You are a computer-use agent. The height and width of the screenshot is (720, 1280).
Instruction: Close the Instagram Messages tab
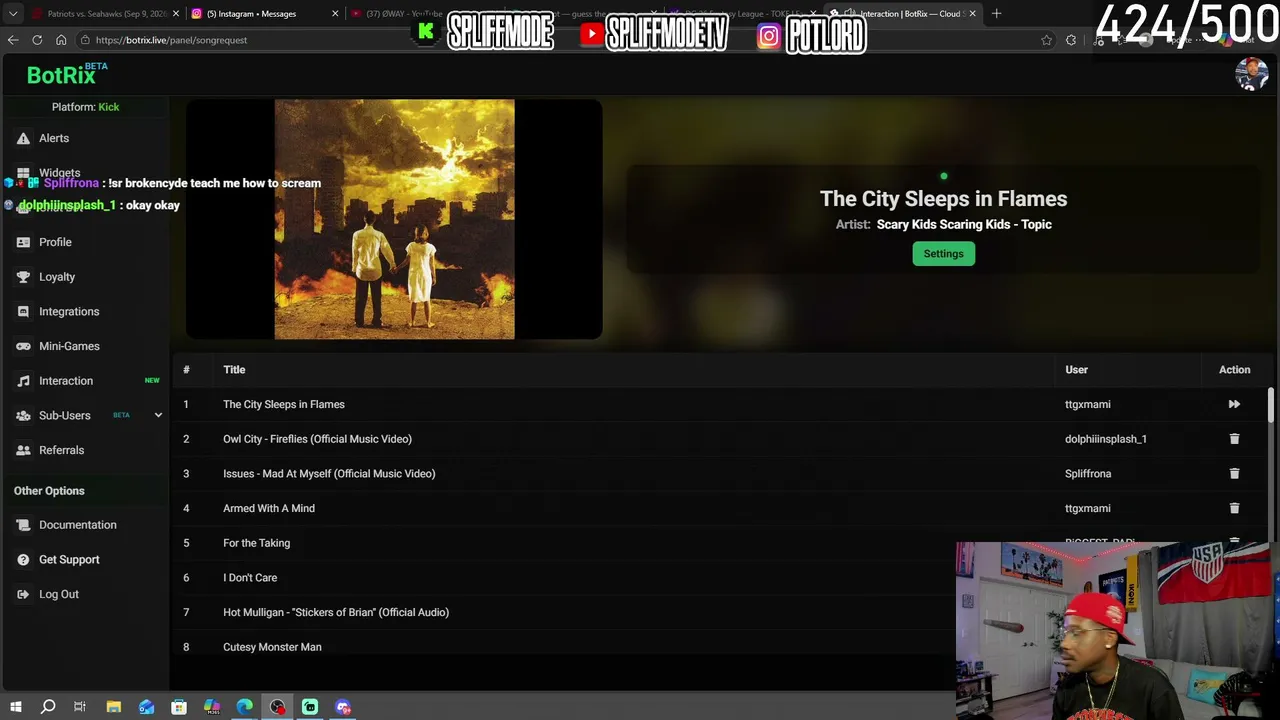(335, 14)
